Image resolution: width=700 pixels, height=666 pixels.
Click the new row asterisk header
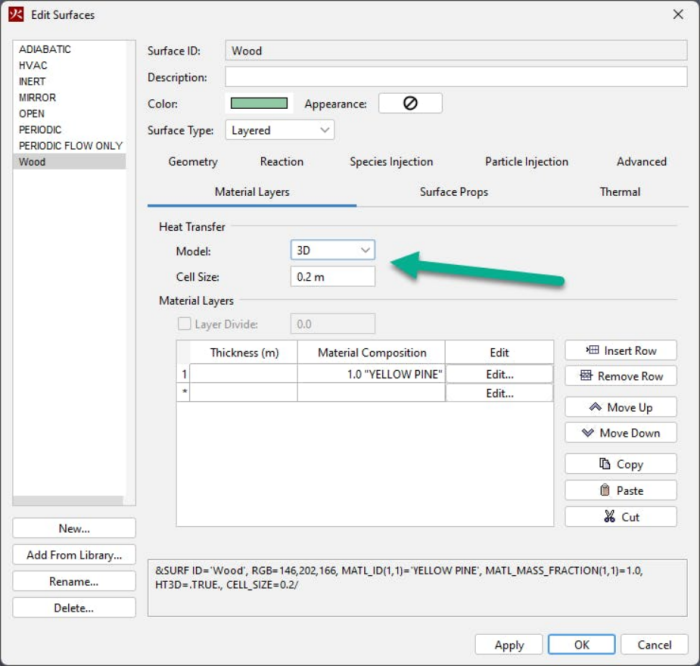(183, 393)
